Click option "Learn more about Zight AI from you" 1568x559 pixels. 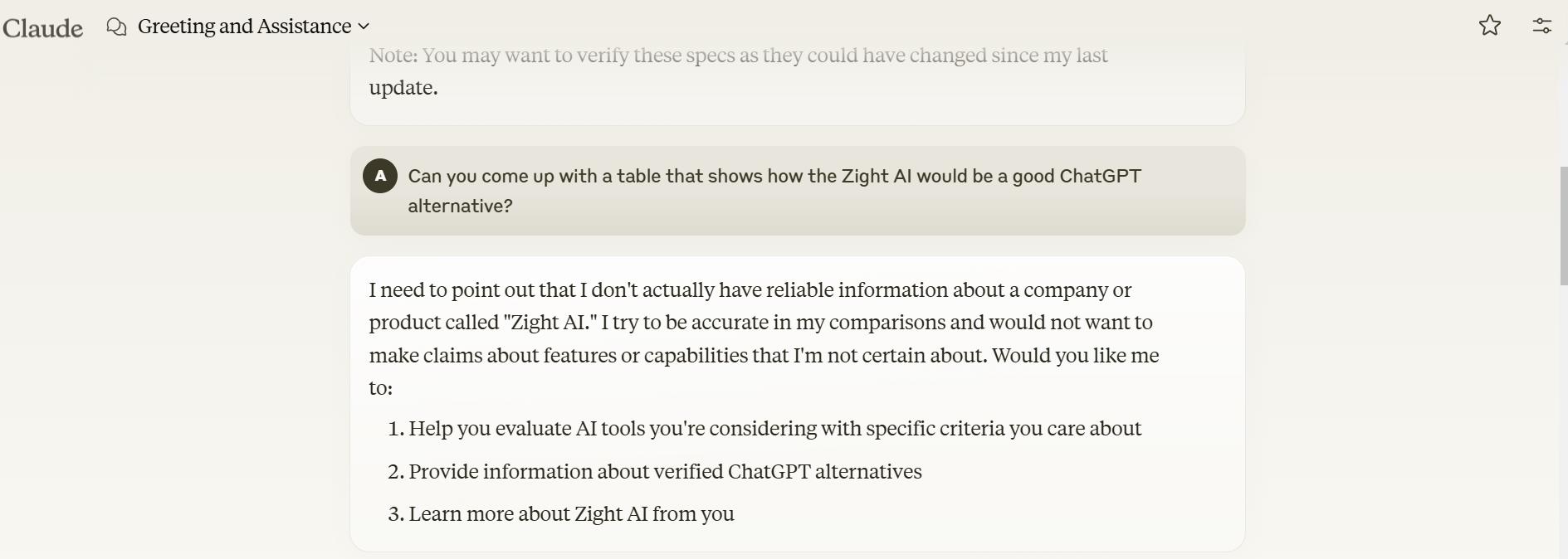pyautogui.click(x=570, y=514)
